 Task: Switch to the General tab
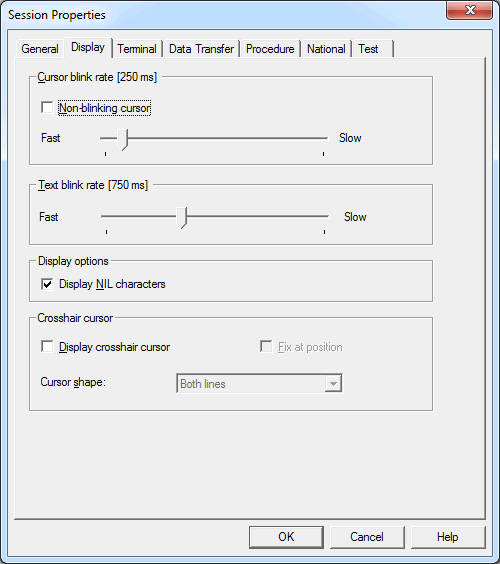pyautogui.click(x=40, y=49)
